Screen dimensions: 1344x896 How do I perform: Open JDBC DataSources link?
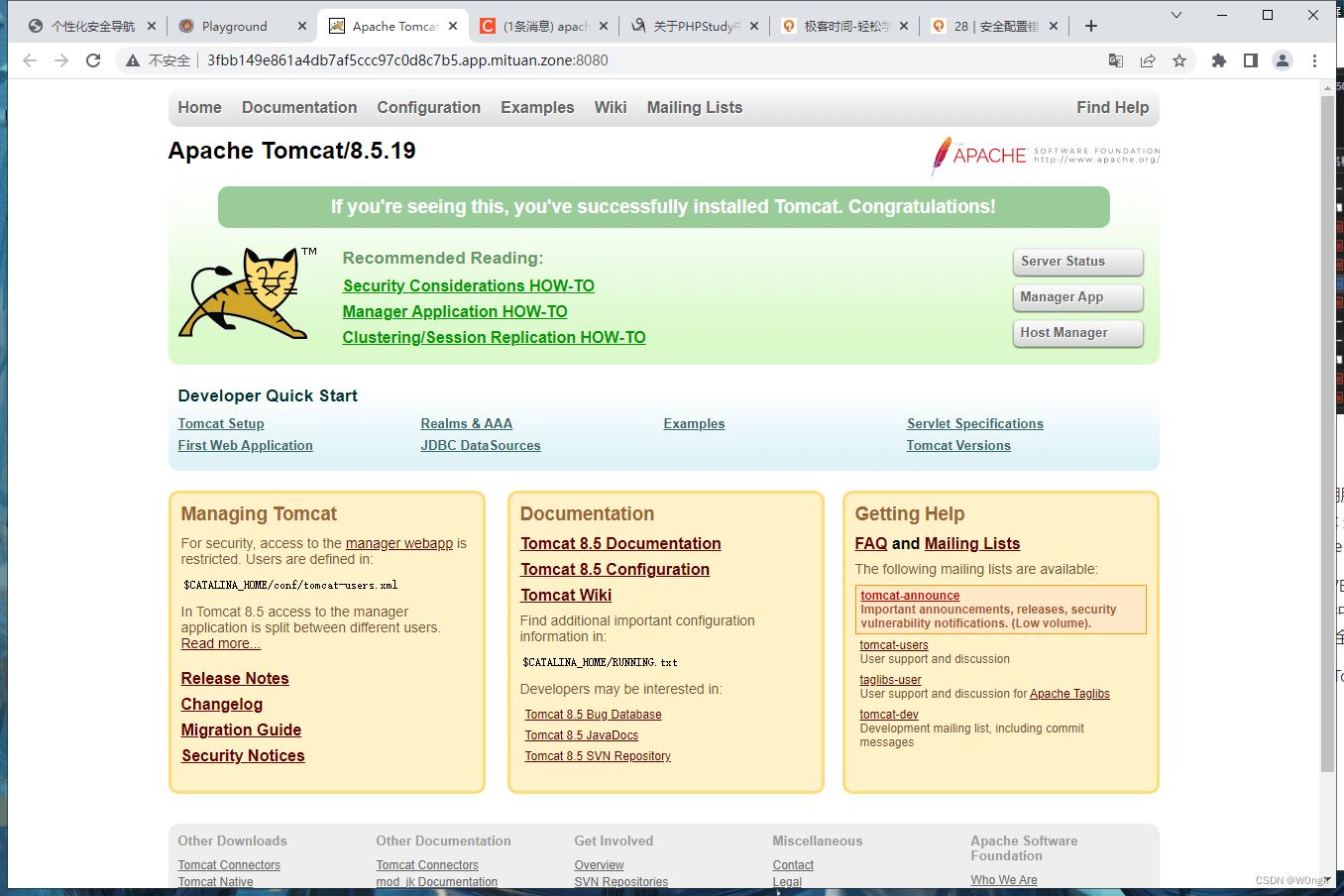click(481, 445)
